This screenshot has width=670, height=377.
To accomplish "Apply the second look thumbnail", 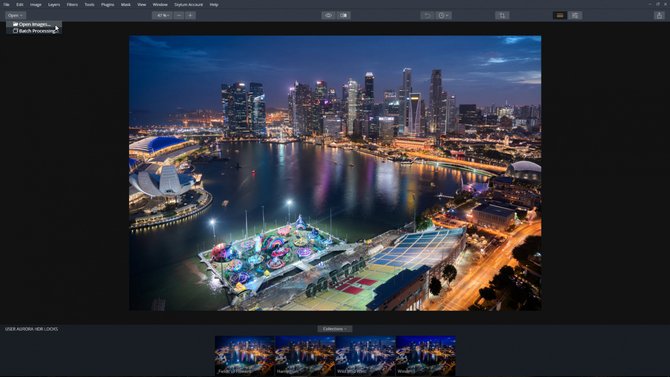I will [x=305, y=356].
